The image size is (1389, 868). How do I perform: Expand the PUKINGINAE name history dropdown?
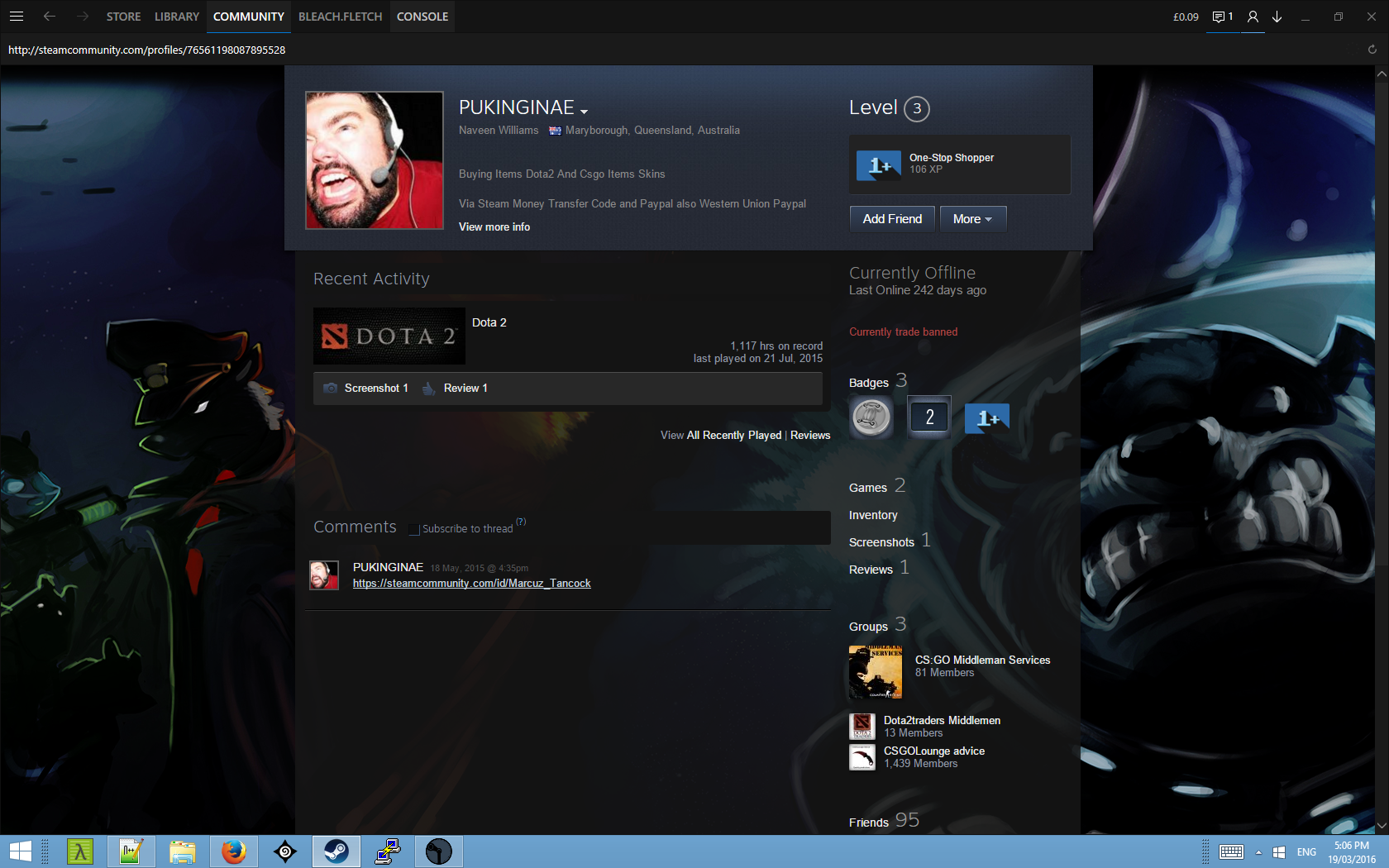coord(584,112)
